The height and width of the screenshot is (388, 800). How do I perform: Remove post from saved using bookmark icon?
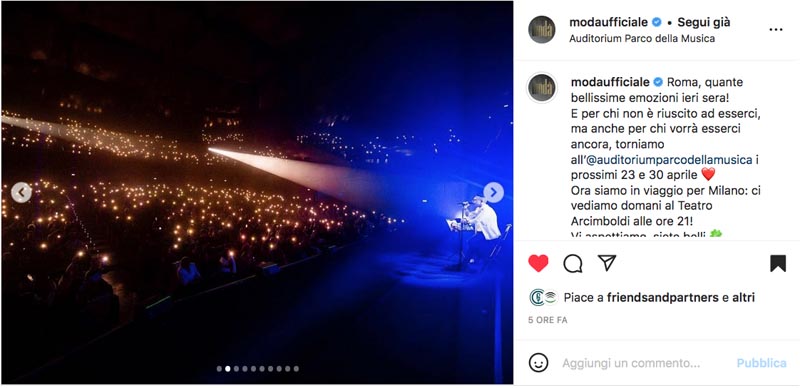point(778,263)
